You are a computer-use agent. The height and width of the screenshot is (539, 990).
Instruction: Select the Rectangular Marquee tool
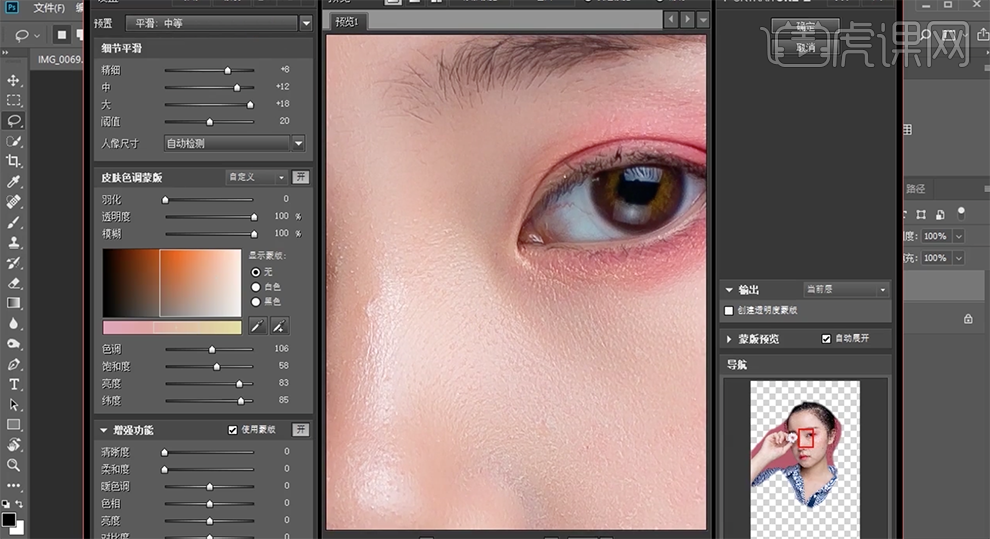coord(14,101)
